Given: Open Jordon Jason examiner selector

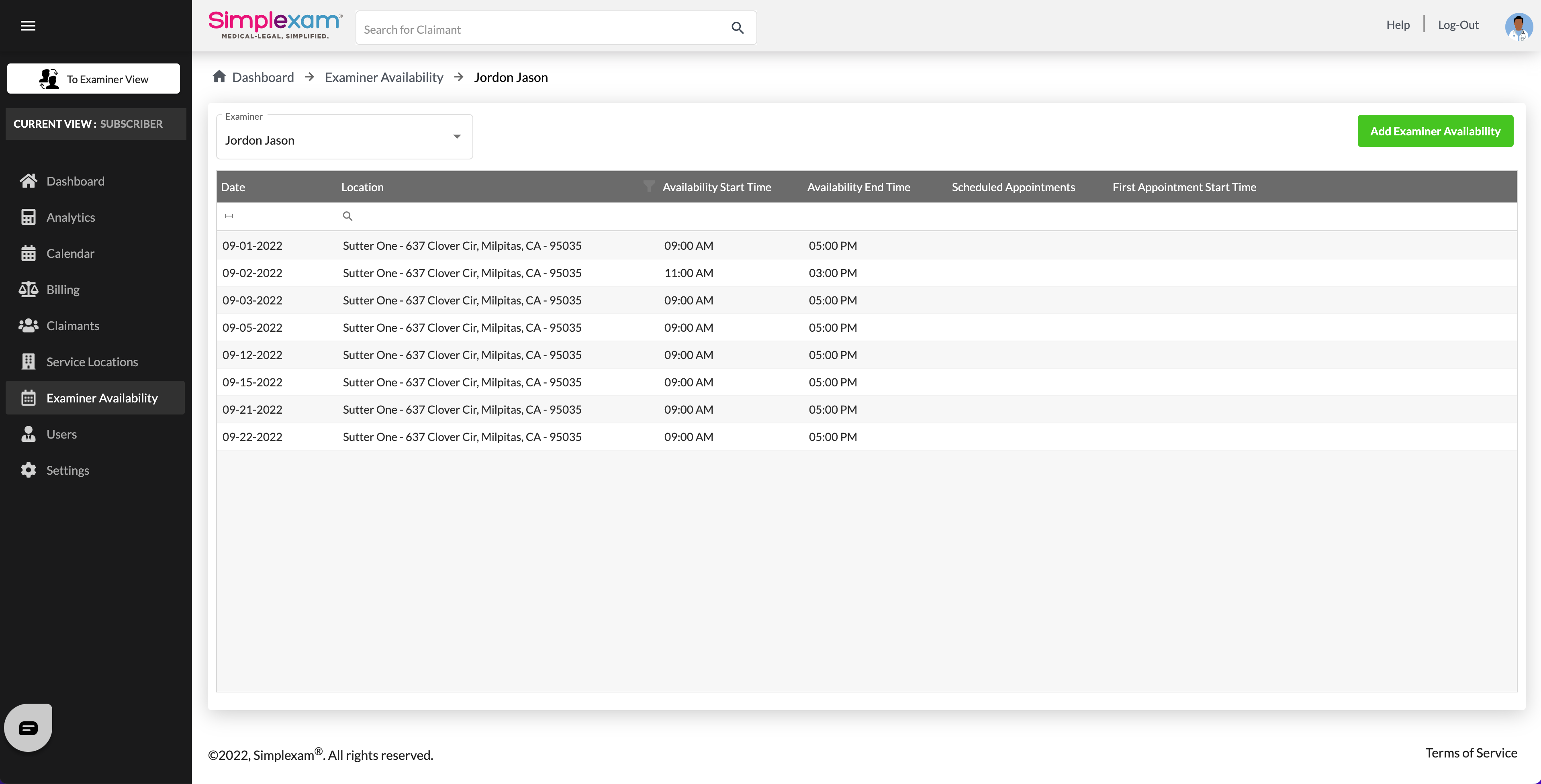Looking at the screenshot, I should click(x=335, y=139).
